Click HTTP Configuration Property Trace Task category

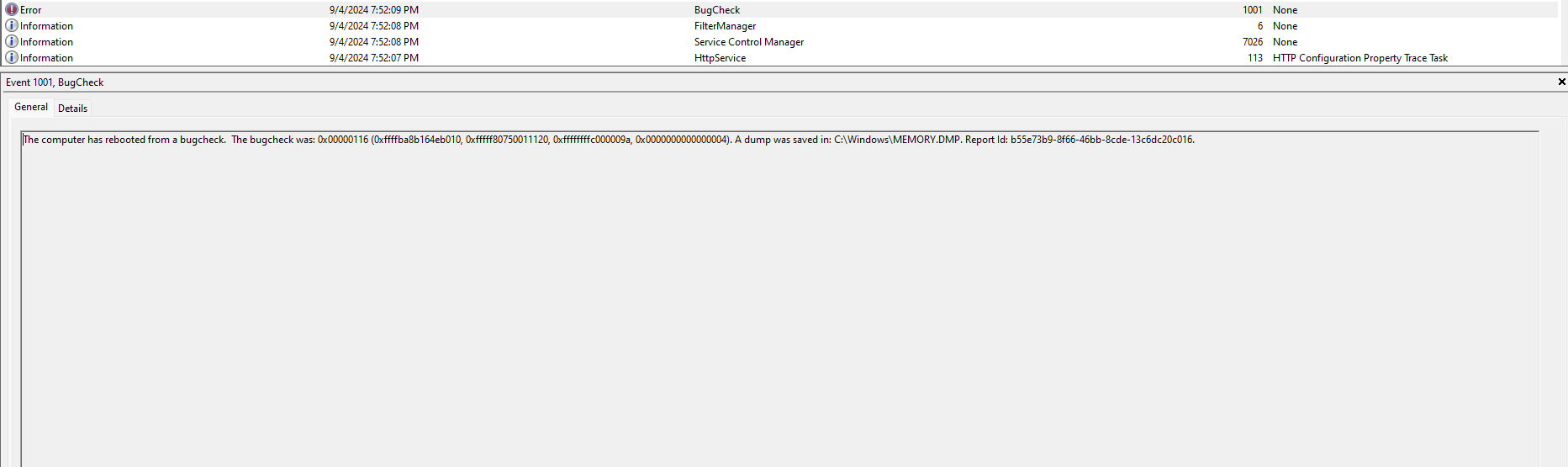[x=1360, y=58]
